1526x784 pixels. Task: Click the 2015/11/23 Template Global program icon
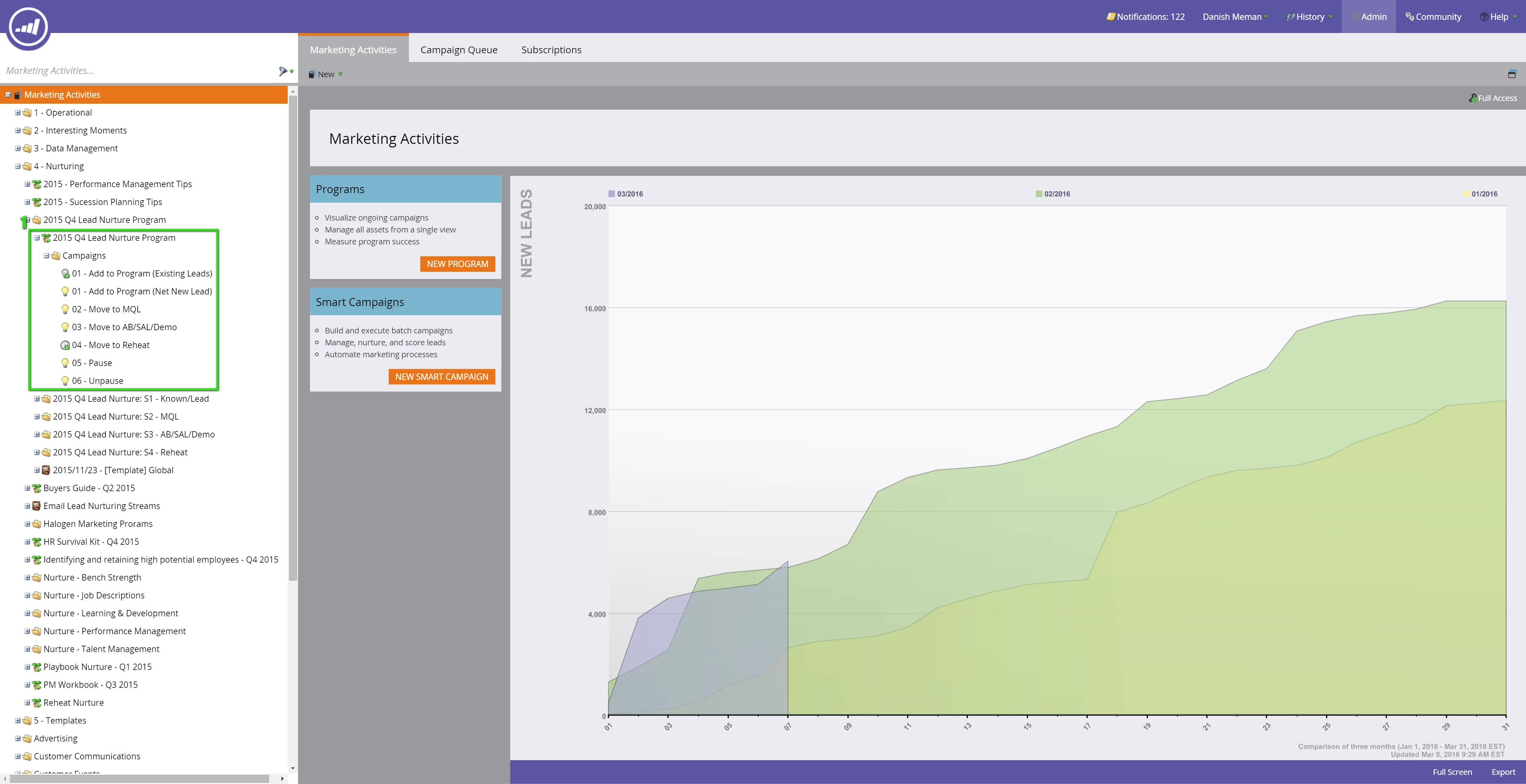pyautogui.click(x=46, y=470)
